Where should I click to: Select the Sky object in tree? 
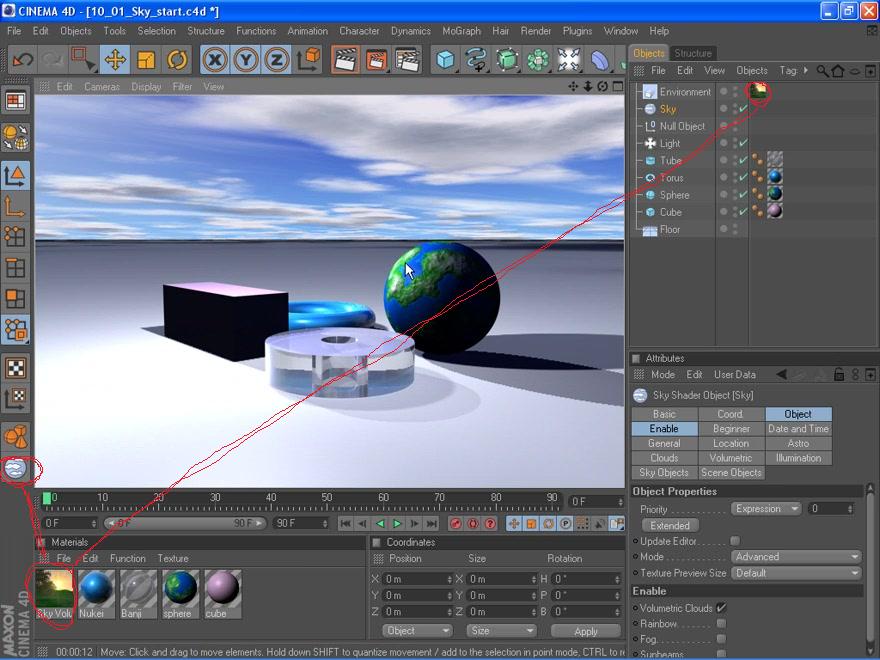(x=668, y=109)
